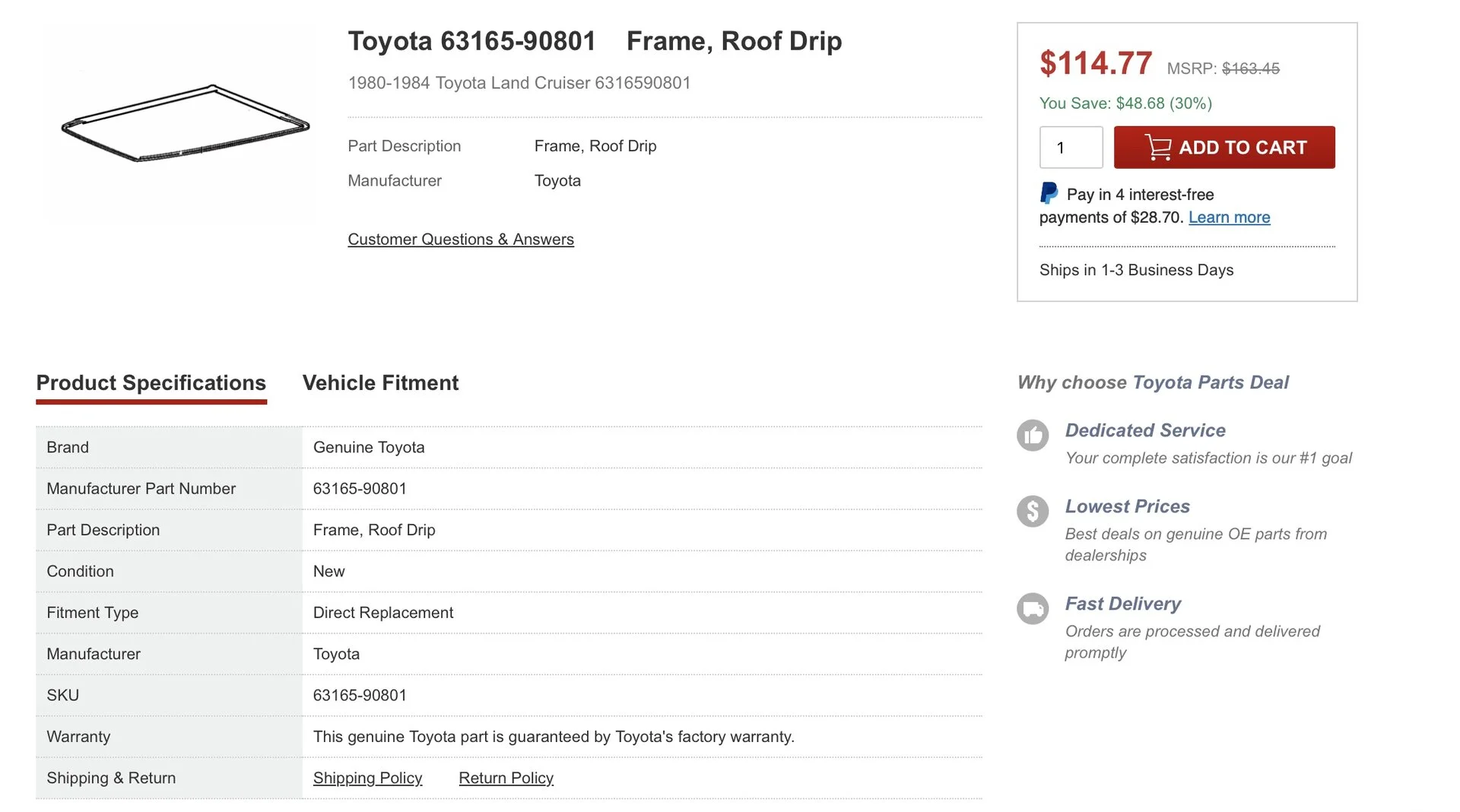Click the $114.77 sale price

pos(1096,63)
